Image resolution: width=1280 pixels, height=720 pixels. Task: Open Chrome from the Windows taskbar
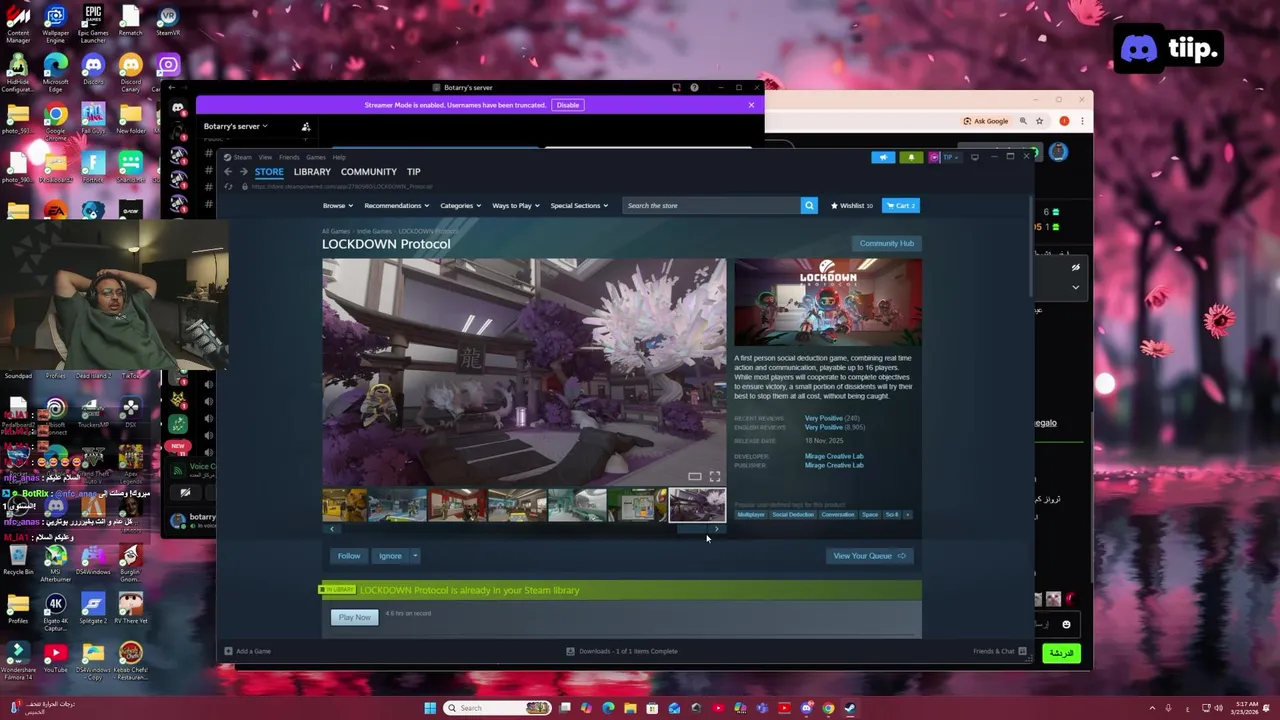coord(828,708)
